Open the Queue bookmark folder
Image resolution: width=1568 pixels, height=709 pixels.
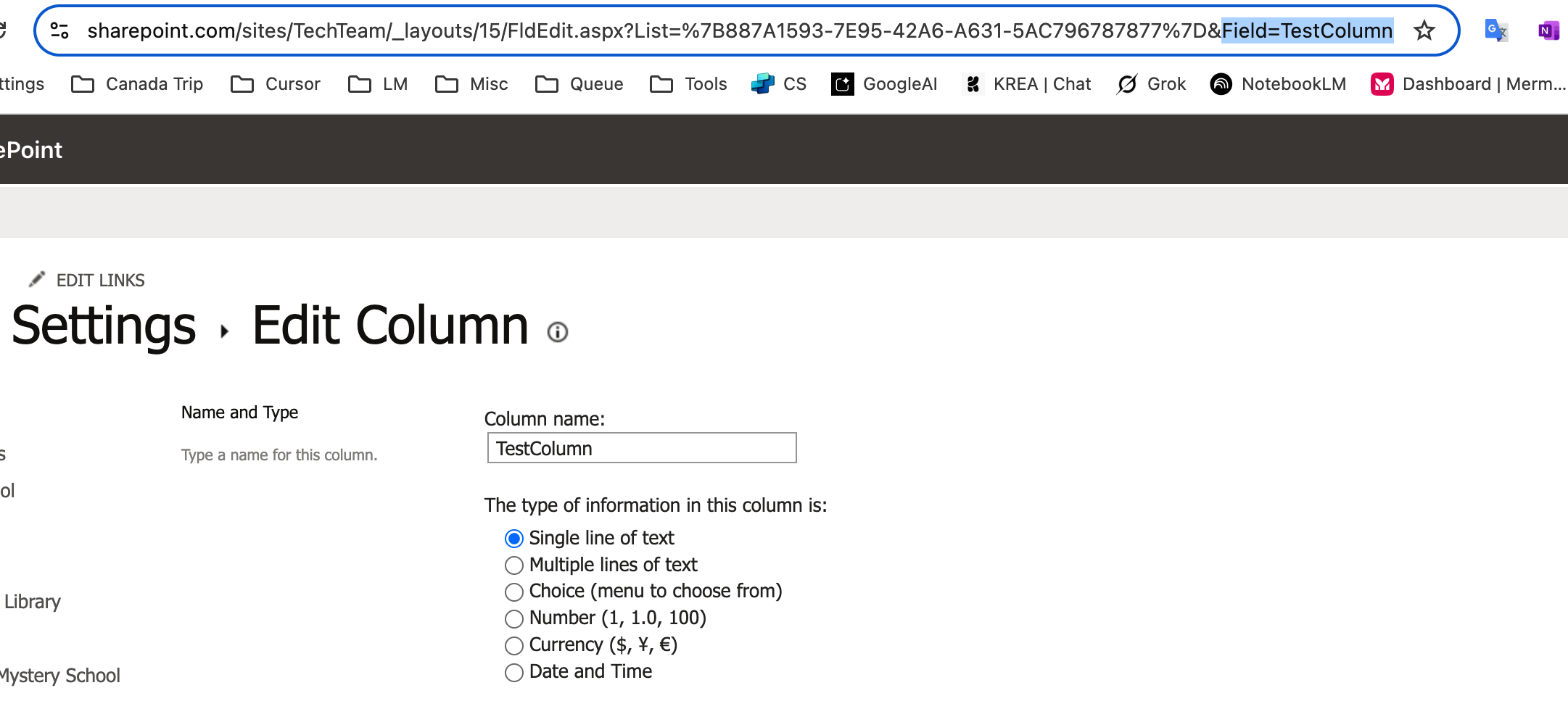coord(579,84)
